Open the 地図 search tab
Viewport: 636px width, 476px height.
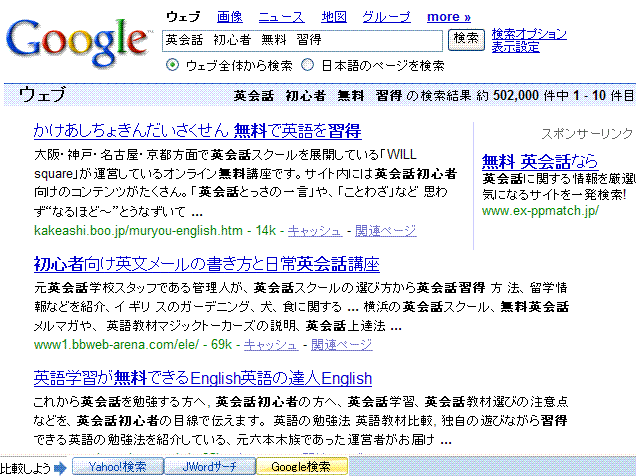click(334, 17)
